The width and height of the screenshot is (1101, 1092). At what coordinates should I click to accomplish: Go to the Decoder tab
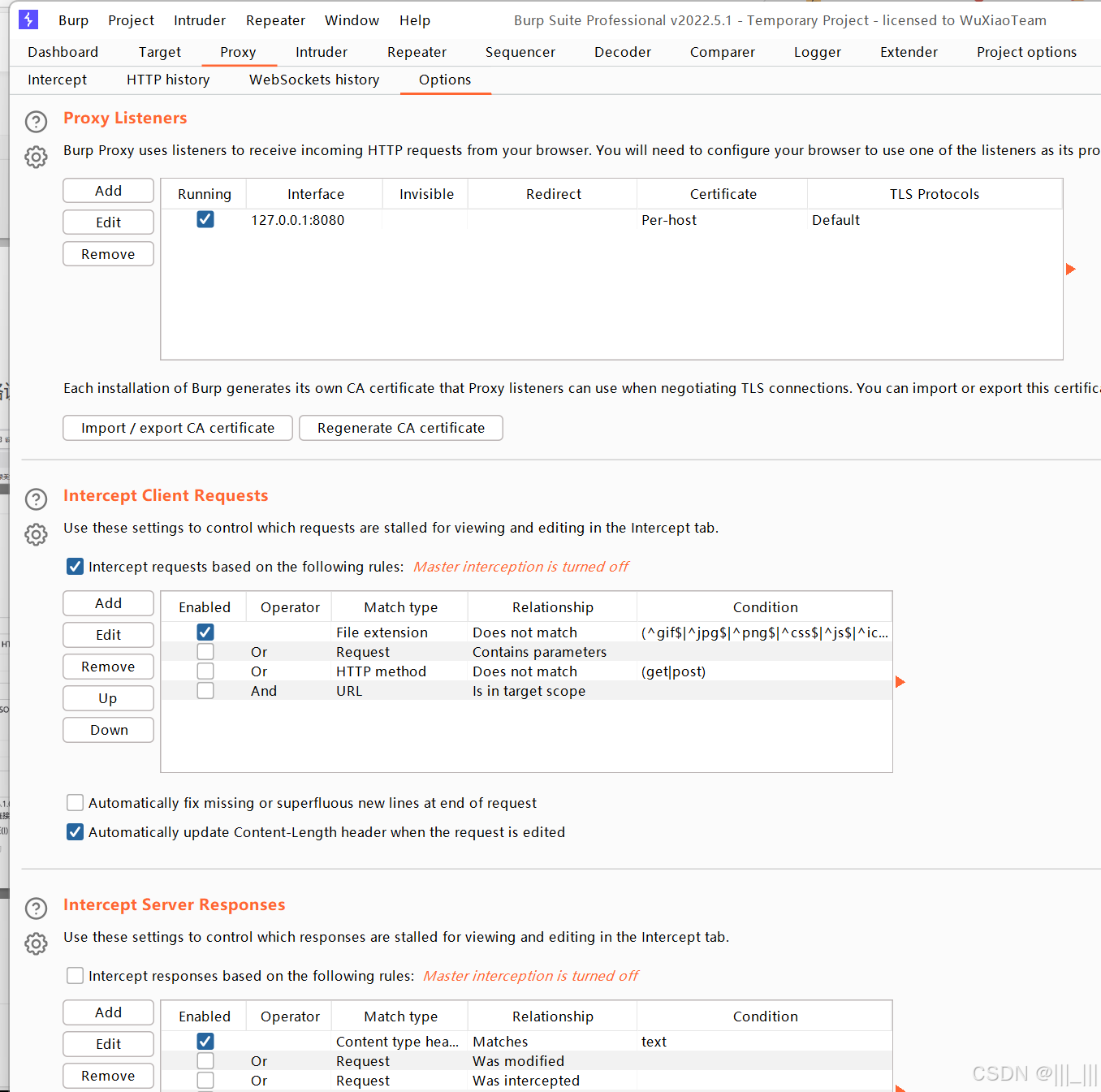click(623, 52)
